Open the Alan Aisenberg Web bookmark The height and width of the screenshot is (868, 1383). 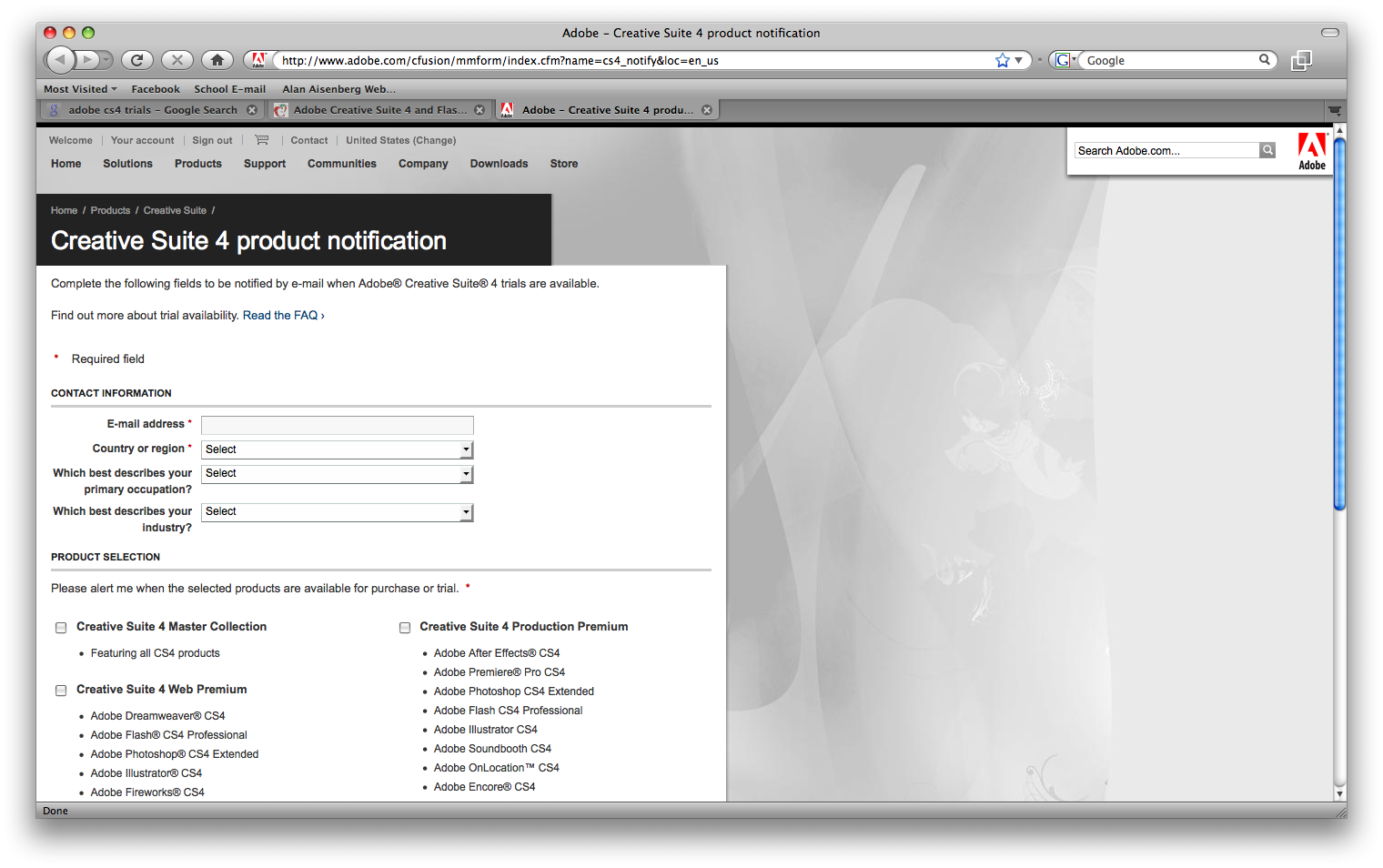point(338,89)
